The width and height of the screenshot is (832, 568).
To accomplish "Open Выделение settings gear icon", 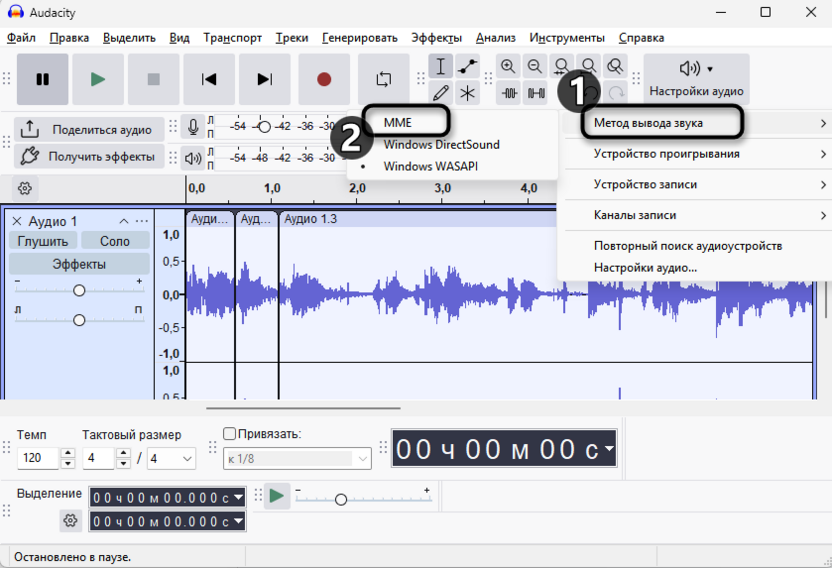I will (71, 520).
